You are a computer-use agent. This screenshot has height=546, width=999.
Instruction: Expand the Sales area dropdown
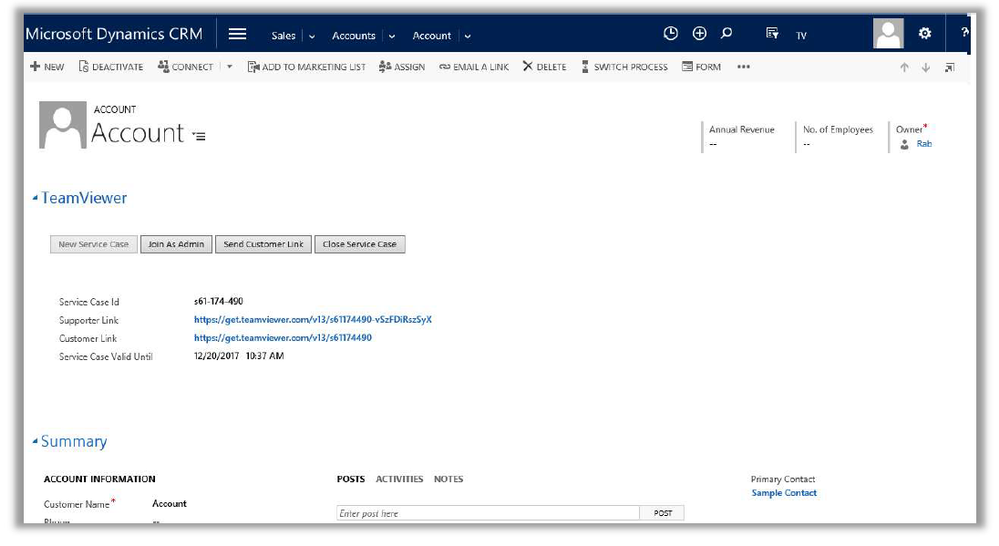312,36
